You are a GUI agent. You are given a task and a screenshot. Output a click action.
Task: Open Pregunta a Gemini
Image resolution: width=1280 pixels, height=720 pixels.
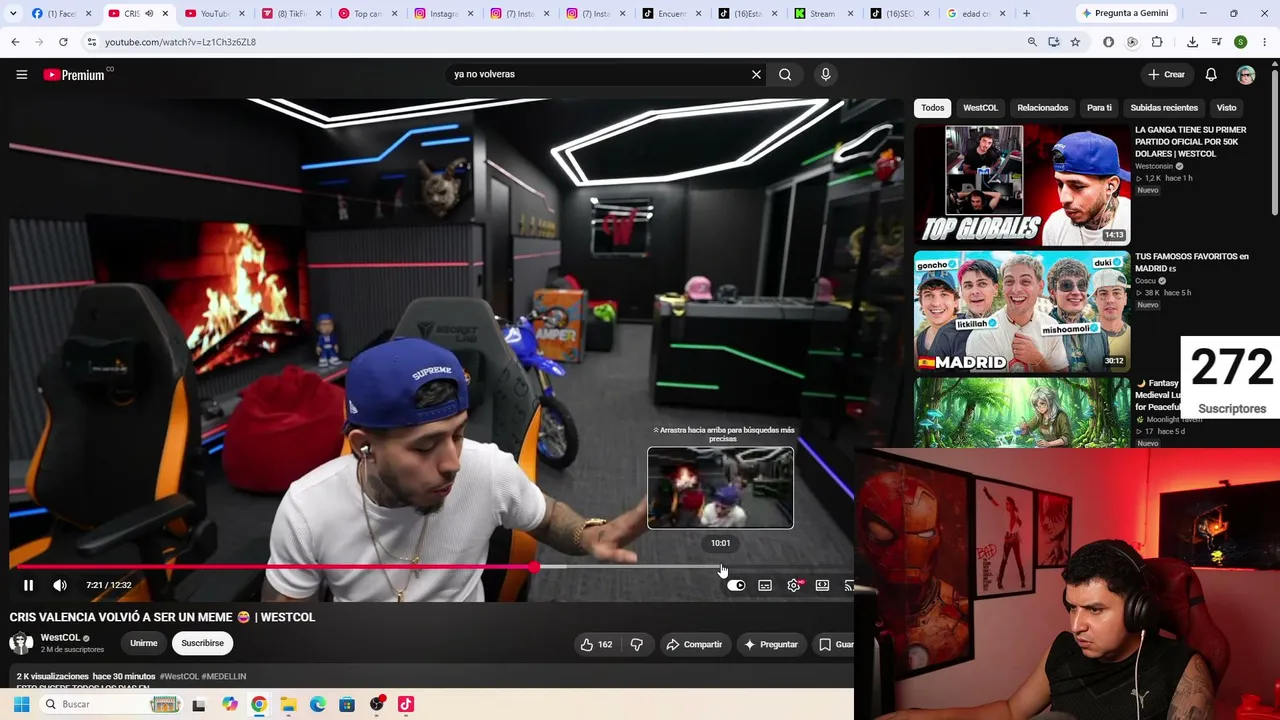[1125, 14]
